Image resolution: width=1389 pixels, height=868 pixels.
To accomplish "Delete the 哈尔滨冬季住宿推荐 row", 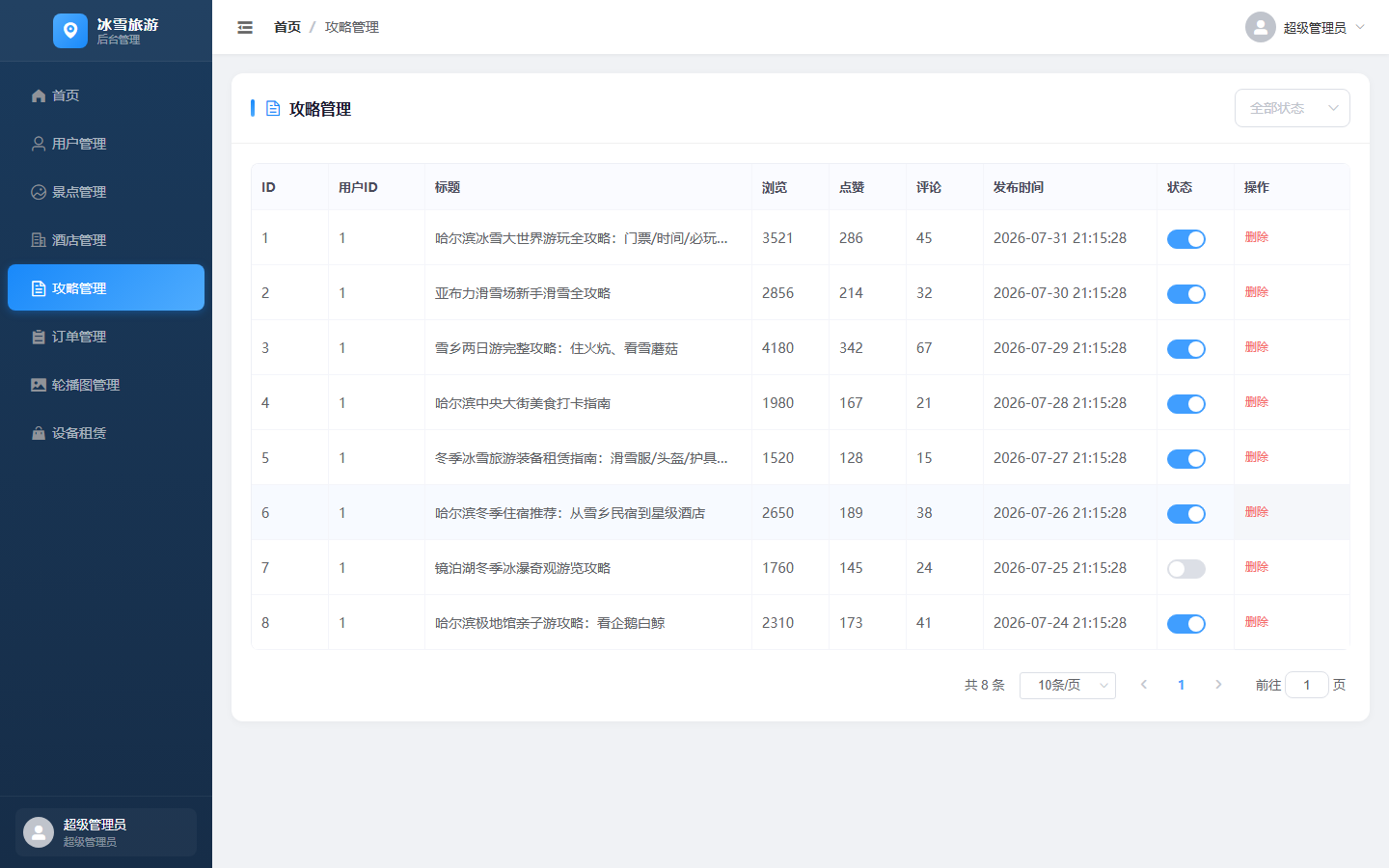I will [x=1256, y=512].
